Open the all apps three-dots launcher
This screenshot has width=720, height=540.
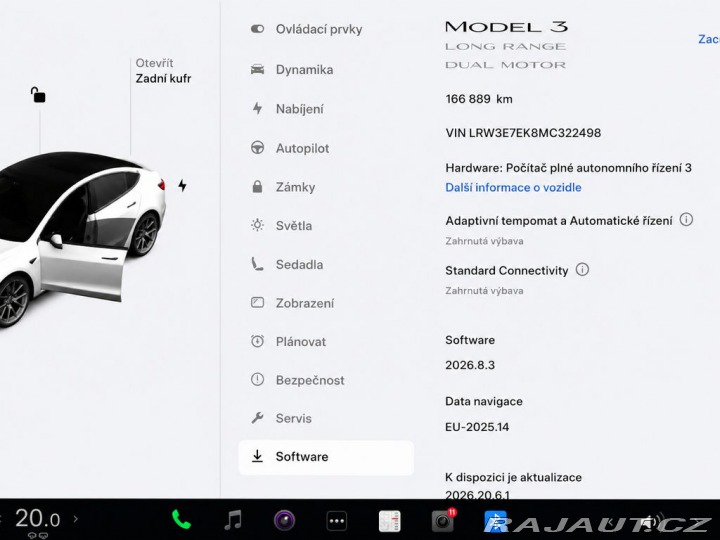(x=336, y=521)
